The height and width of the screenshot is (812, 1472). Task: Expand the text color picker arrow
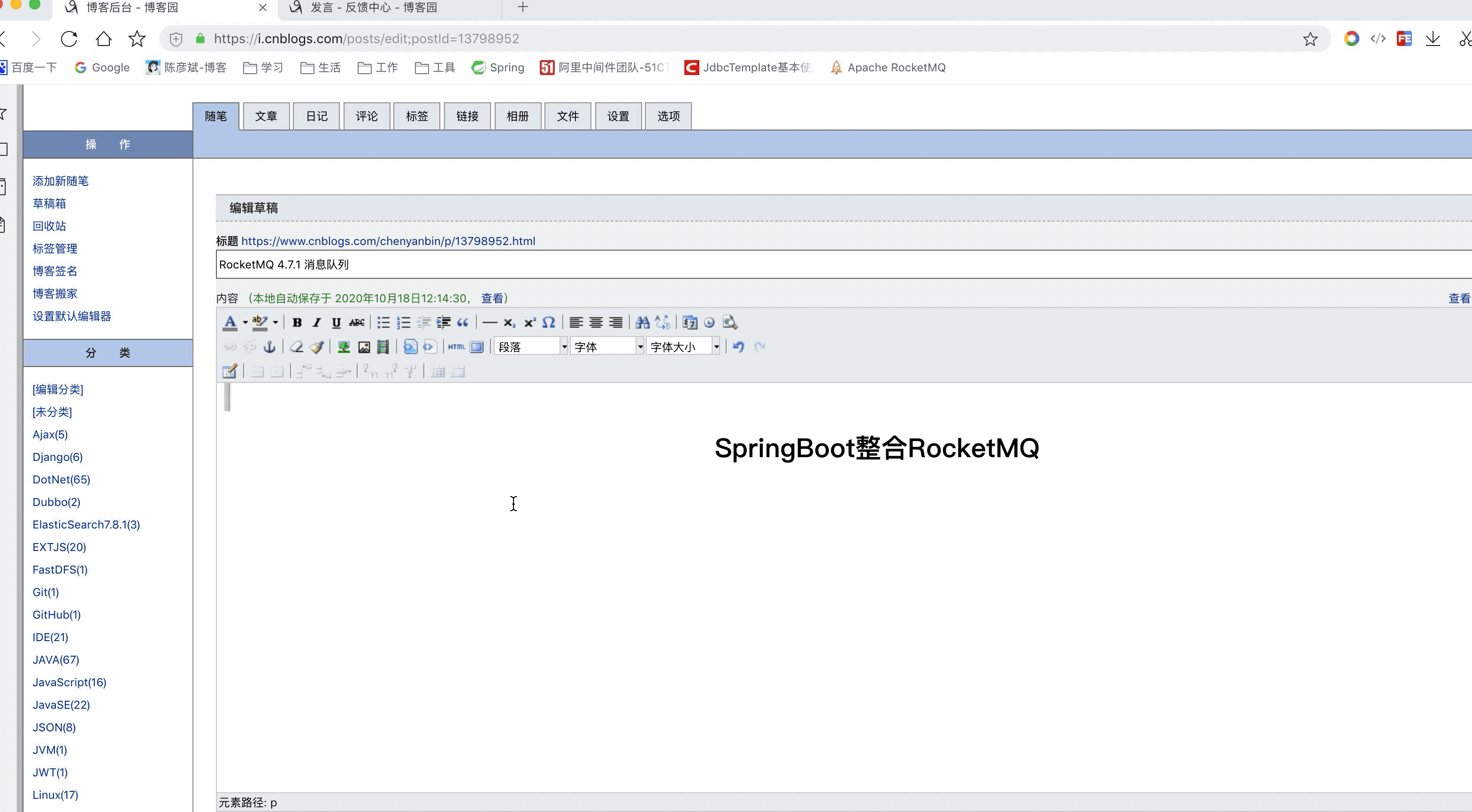(245, 322)
